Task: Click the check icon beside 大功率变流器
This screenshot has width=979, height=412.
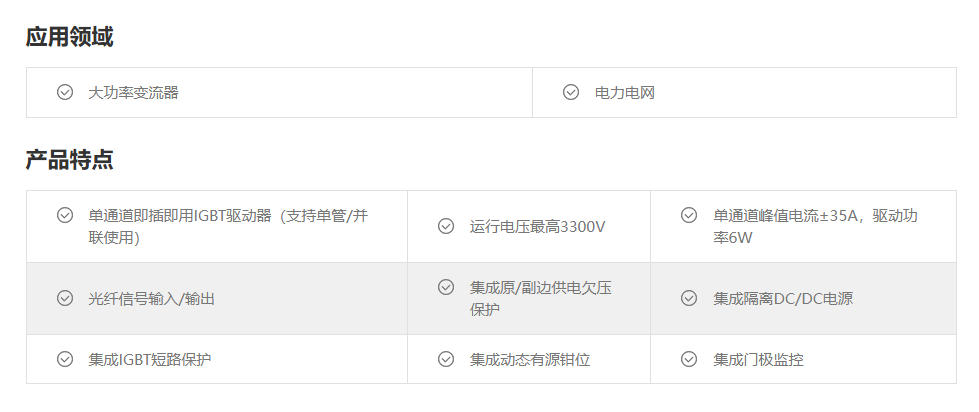Action: pos(65,92)
